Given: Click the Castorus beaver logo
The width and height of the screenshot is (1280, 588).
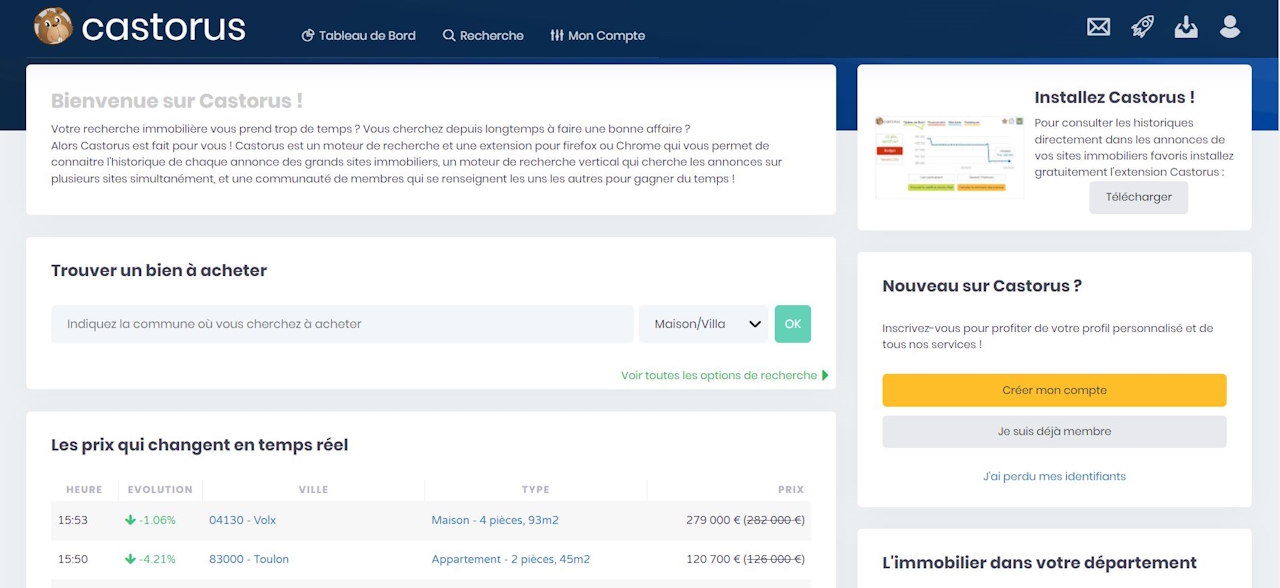Looking at the screenshot, I should click(53, 27).
